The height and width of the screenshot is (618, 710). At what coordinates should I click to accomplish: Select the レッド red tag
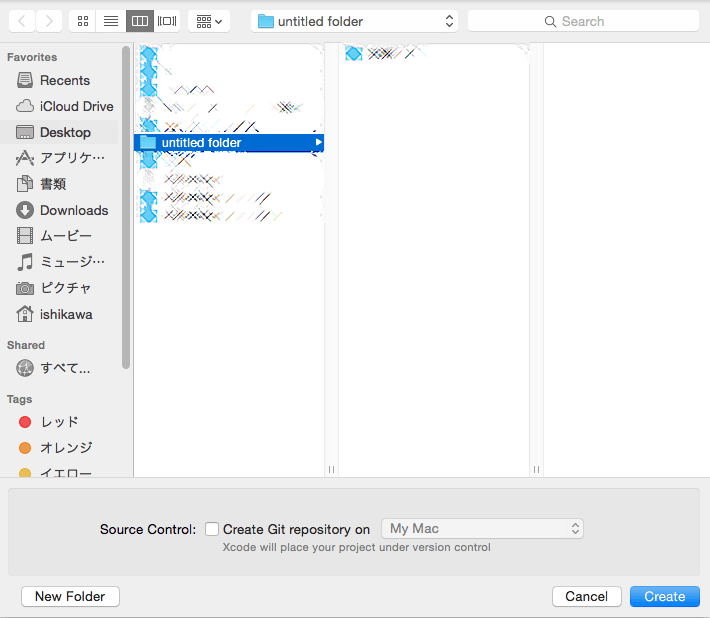coord(59,422)
